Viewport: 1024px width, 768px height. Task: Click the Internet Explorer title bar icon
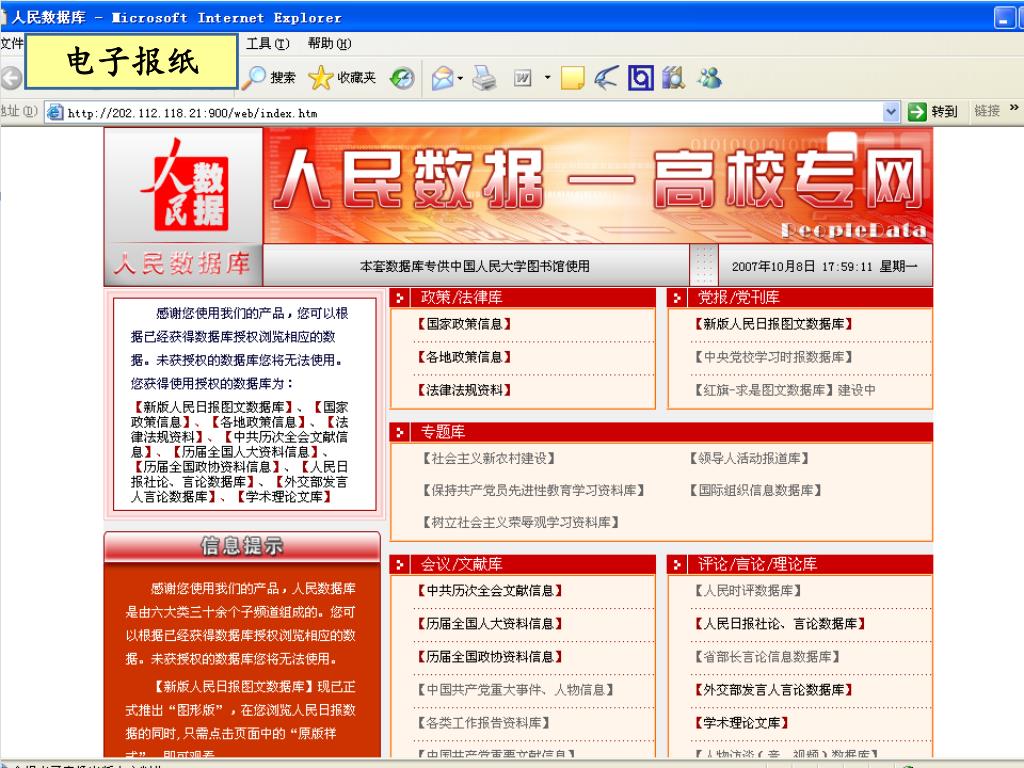coord(3,17)
